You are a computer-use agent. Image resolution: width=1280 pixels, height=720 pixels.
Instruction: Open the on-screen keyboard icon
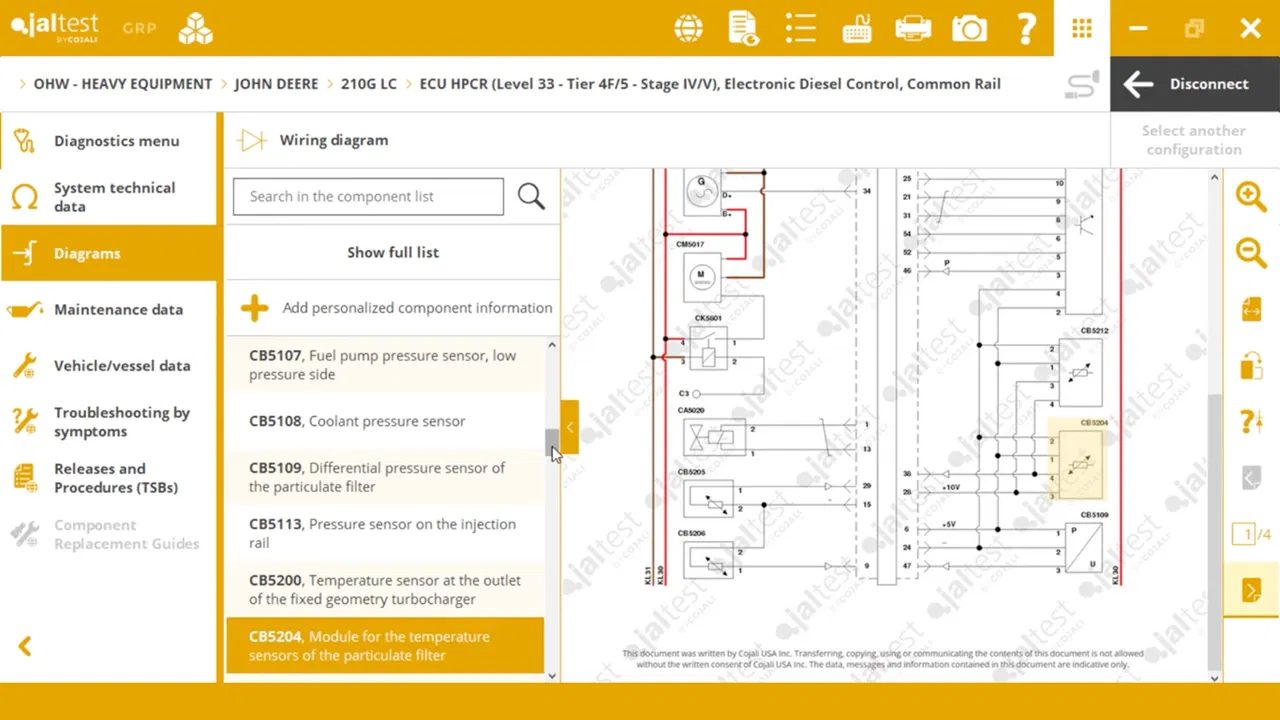click(x=857, y=28)
